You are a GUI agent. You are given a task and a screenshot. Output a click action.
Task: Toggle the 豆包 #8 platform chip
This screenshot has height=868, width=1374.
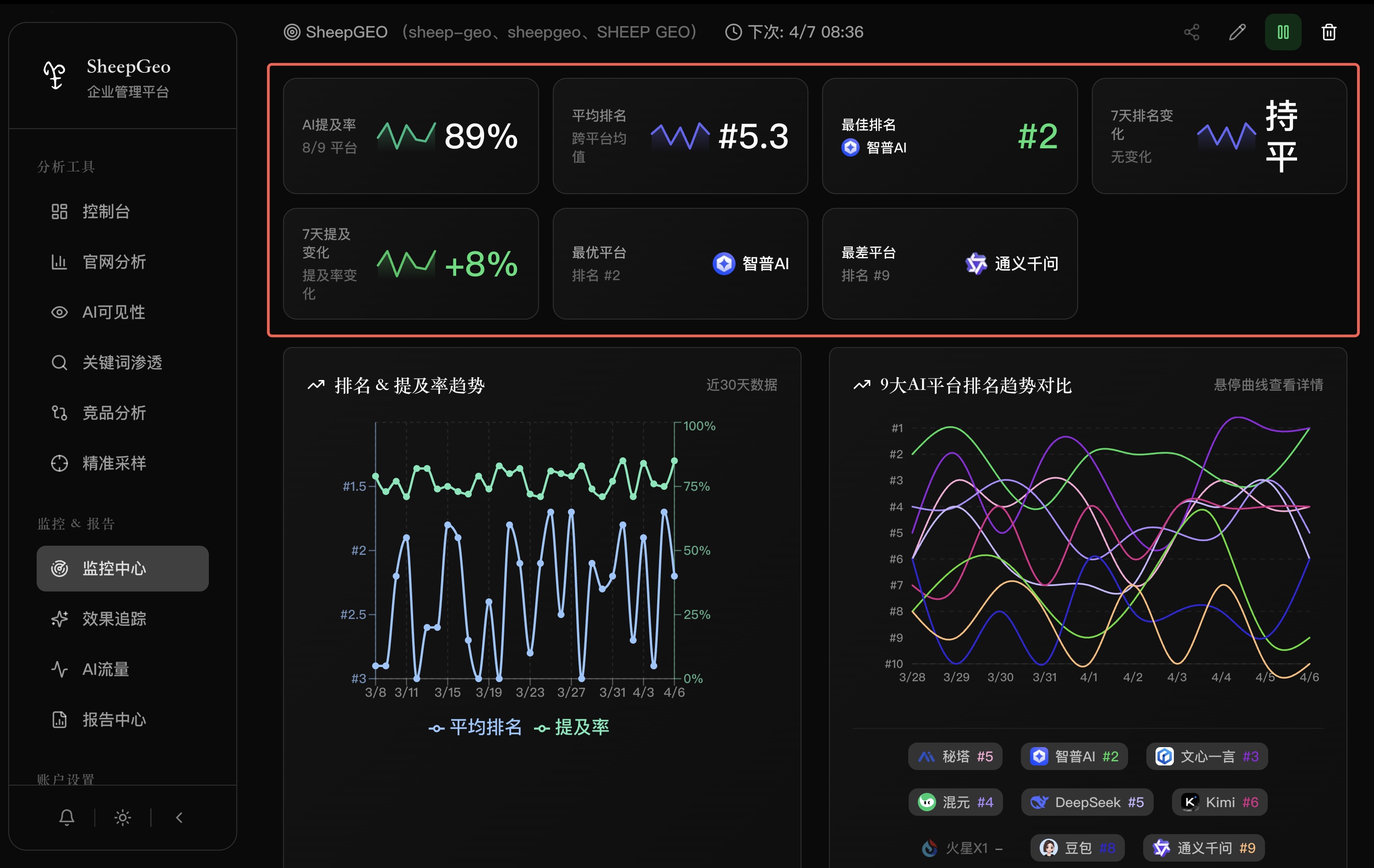point(1077,848)
